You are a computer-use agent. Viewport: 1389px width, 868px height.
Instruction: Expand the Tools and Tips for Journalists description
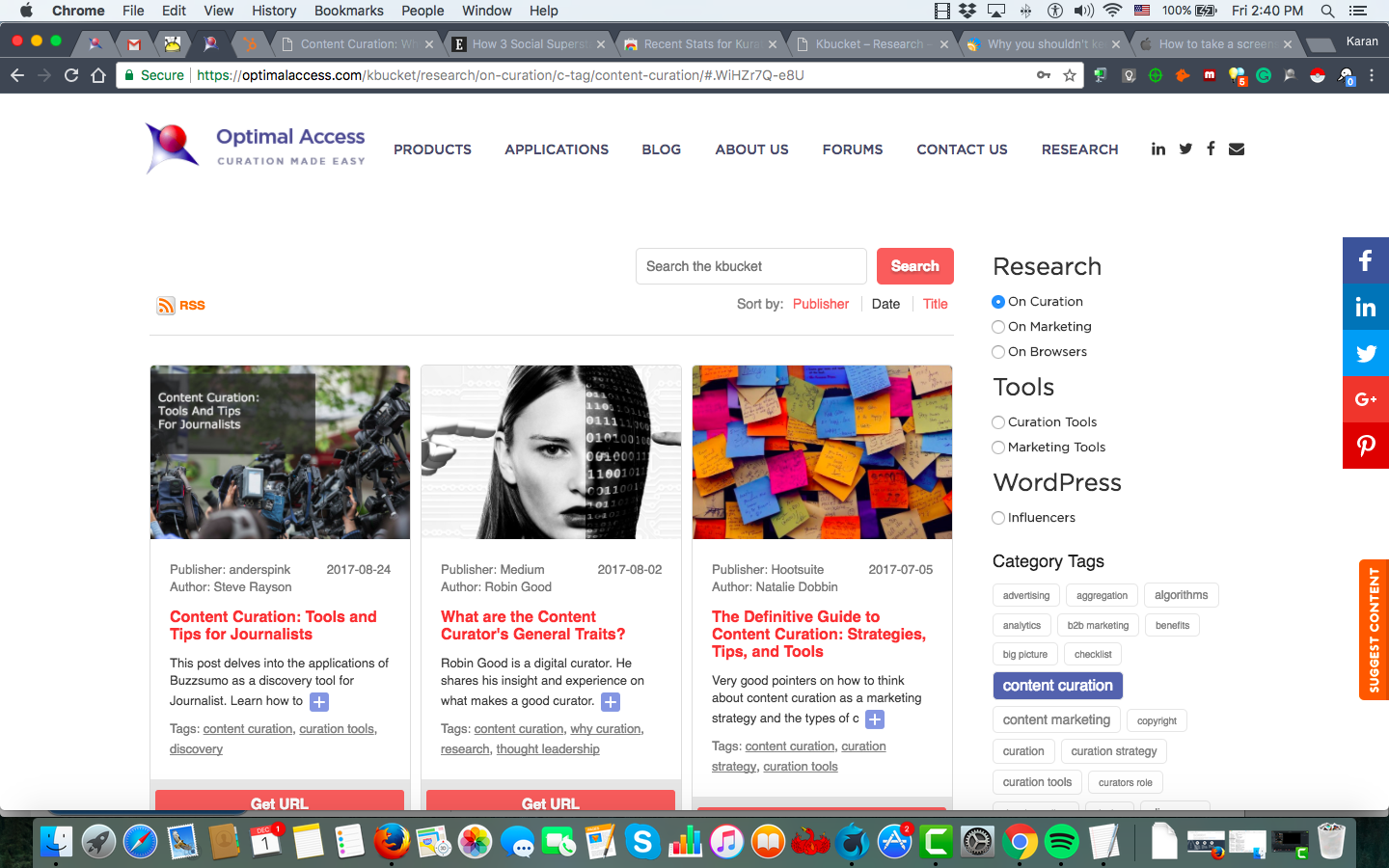coord(319,702)
